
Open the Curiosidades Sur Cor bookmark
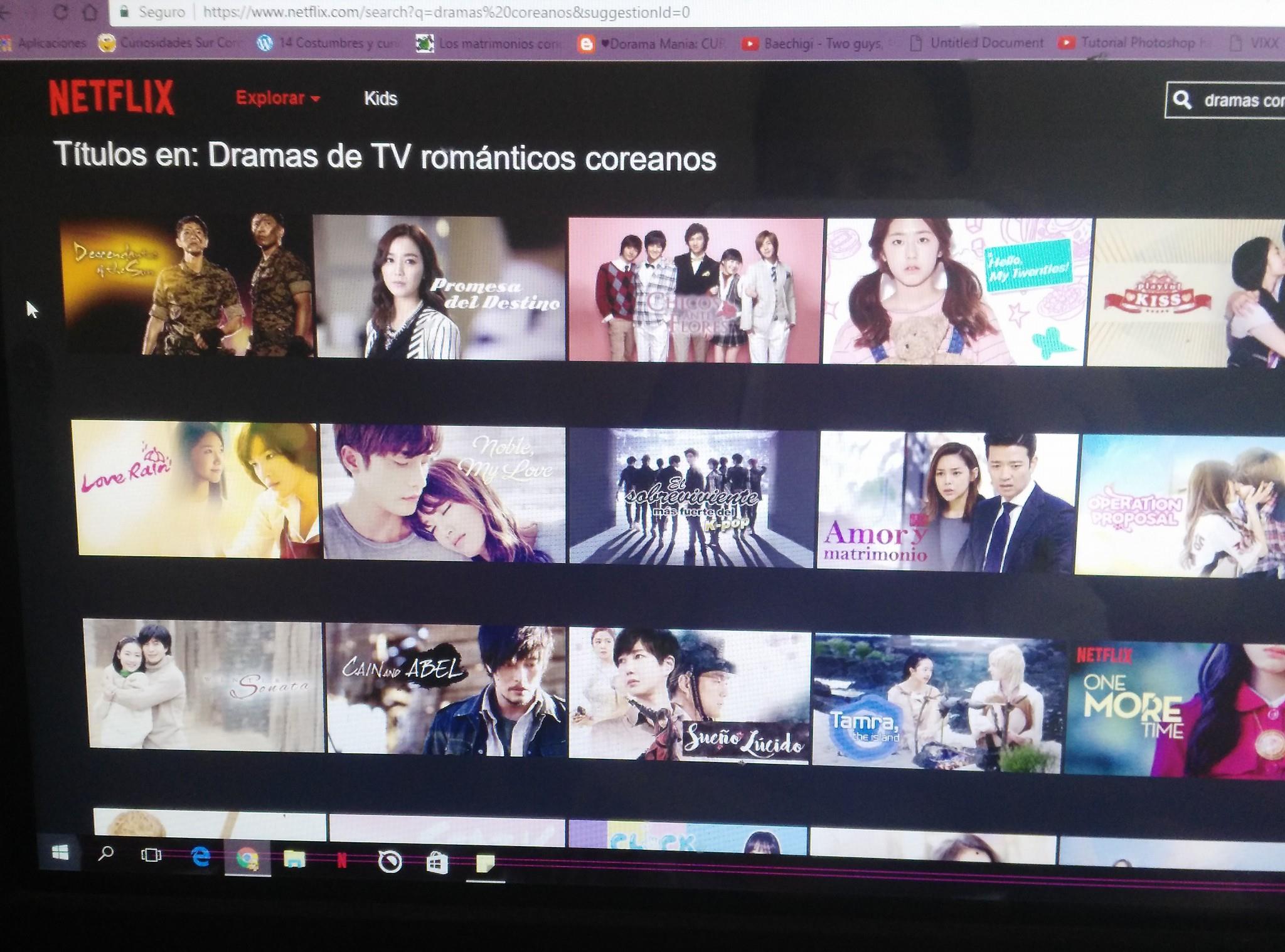[x=168, y=43]
